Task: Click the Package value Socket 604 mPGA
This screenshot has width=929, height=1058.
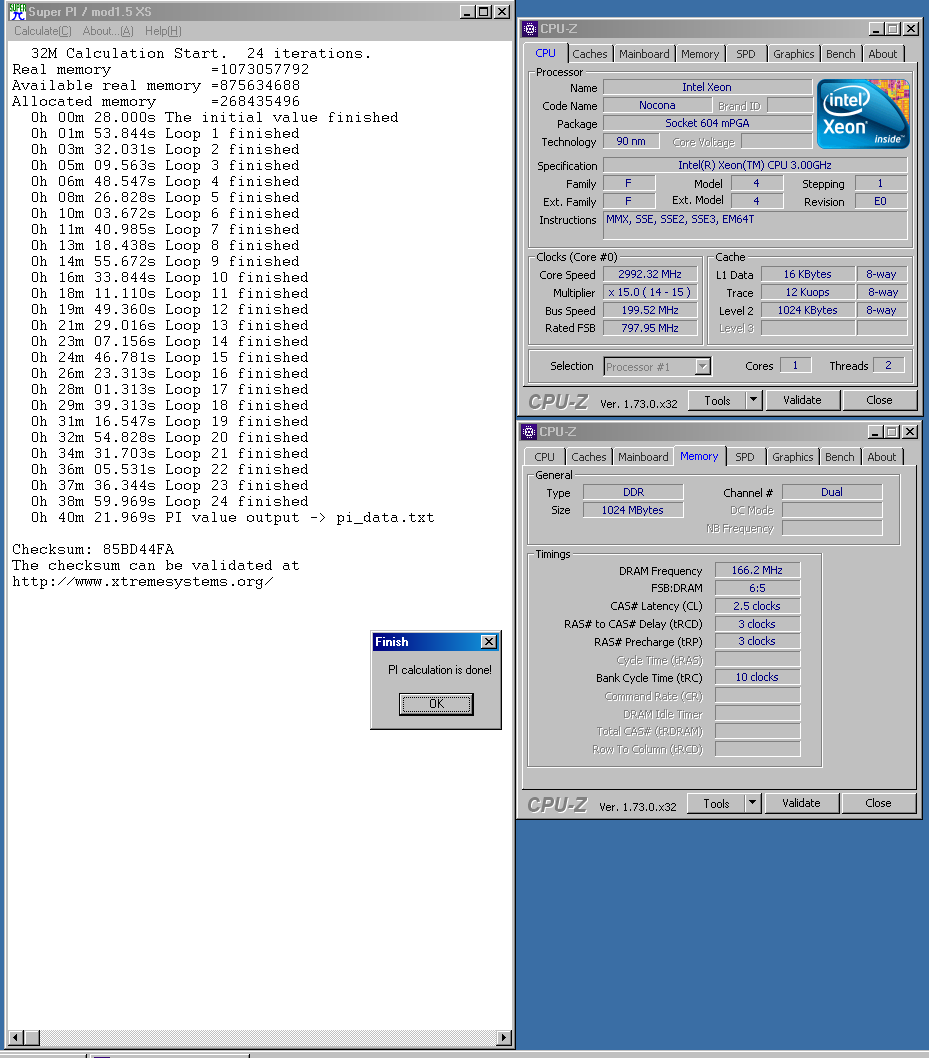Action: tap(707, 123)
